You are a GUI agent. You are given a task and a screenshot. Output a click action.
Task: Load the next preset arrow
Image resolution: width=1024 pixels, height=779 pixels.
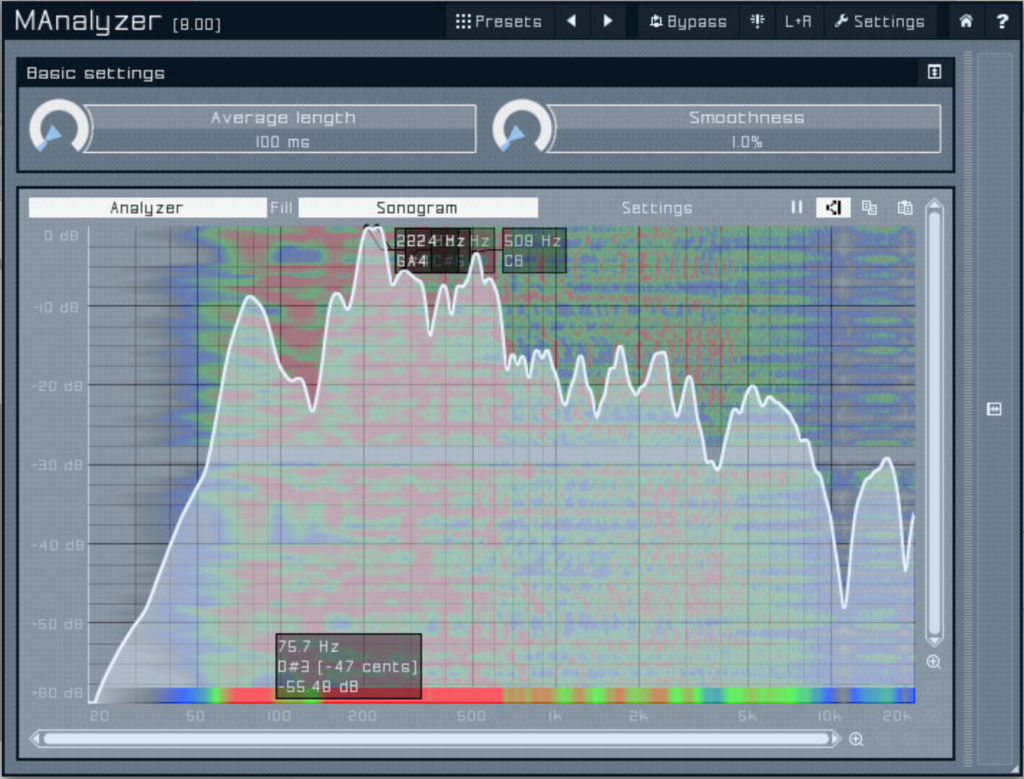coord(607,22)
